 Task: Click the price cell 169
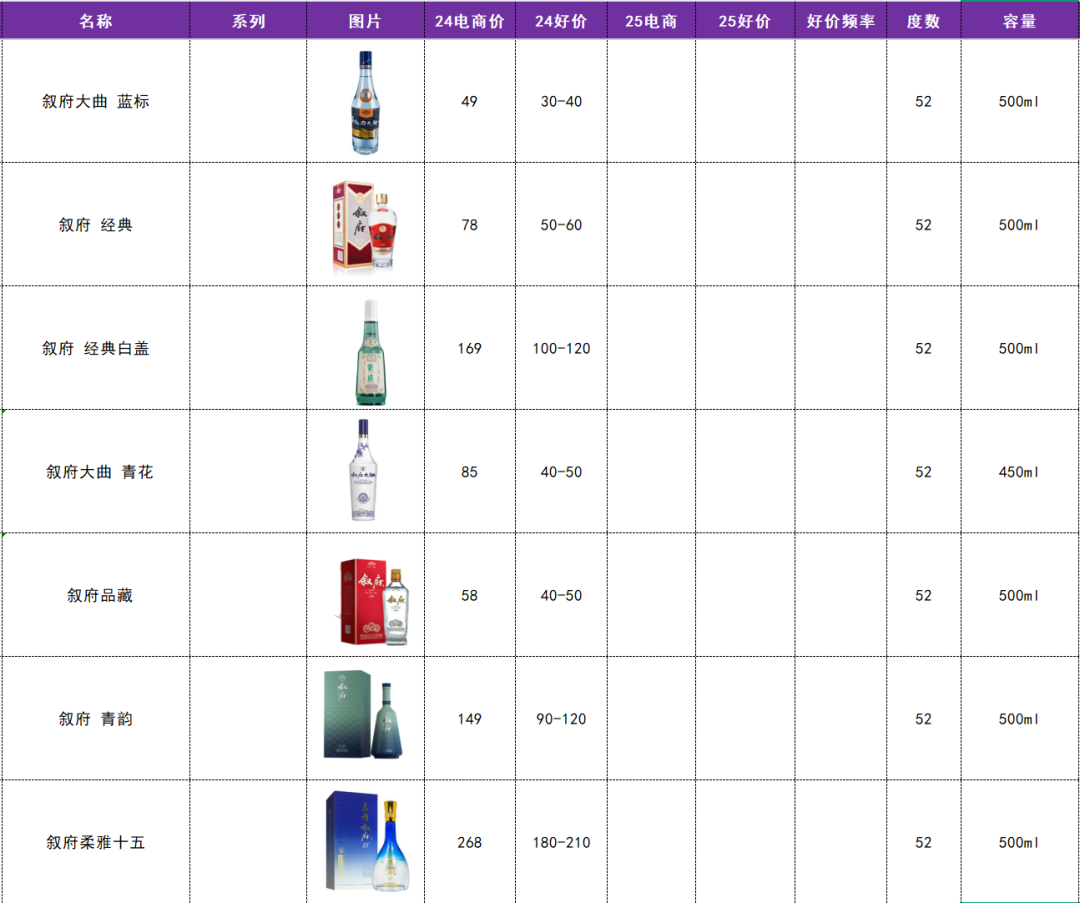coord(470,348)
